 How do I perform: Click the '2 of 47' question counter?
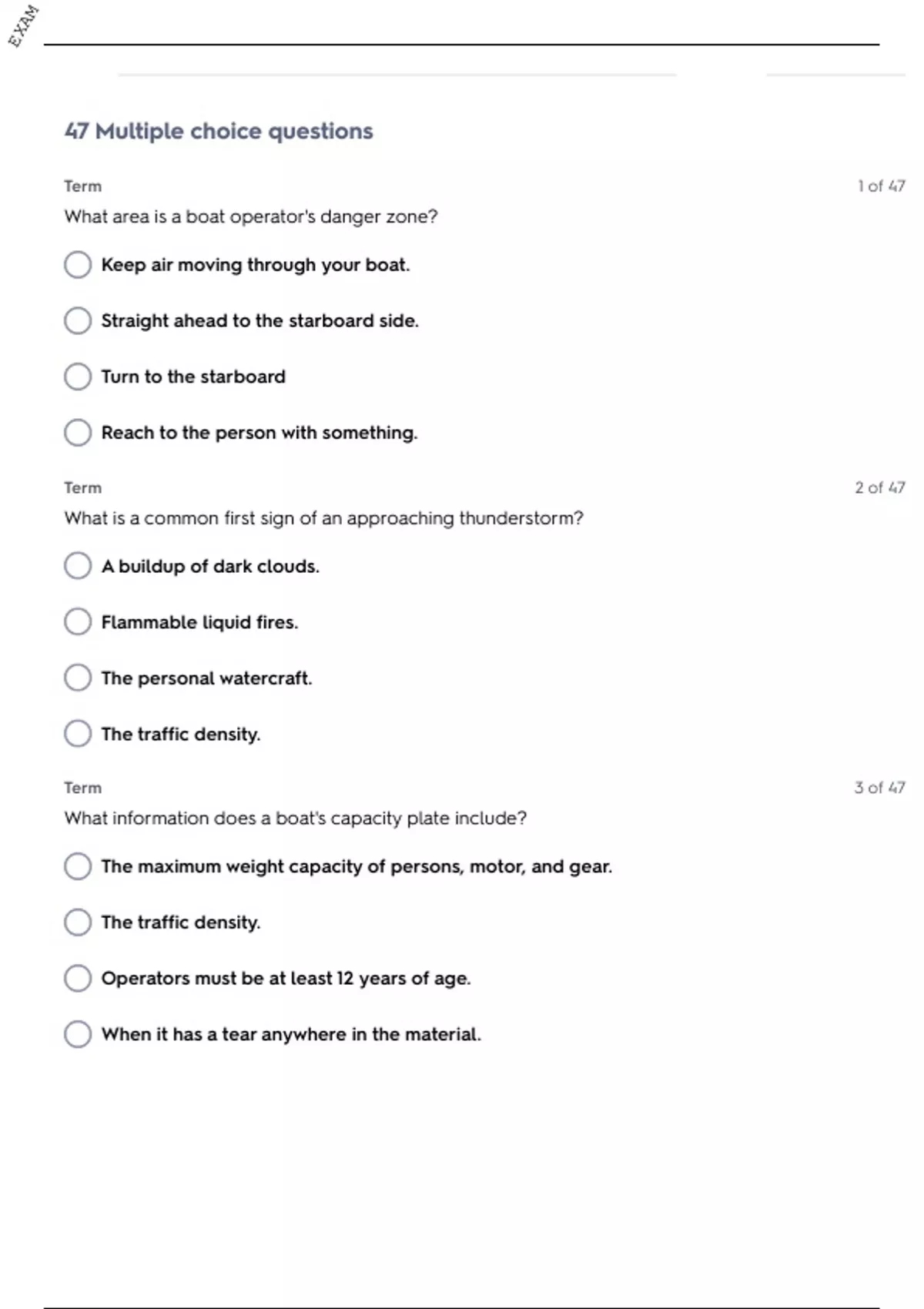pos(879,487)
